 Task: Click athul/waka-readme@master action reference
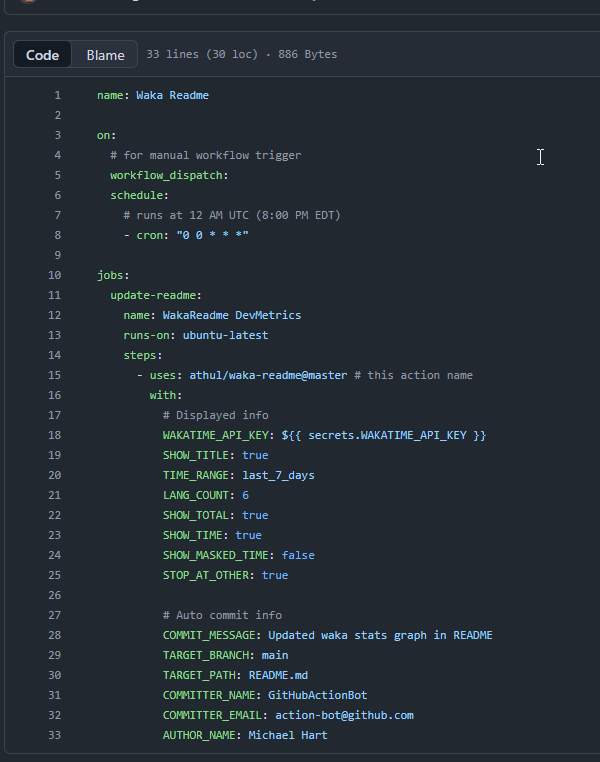(x=268, y=375)
